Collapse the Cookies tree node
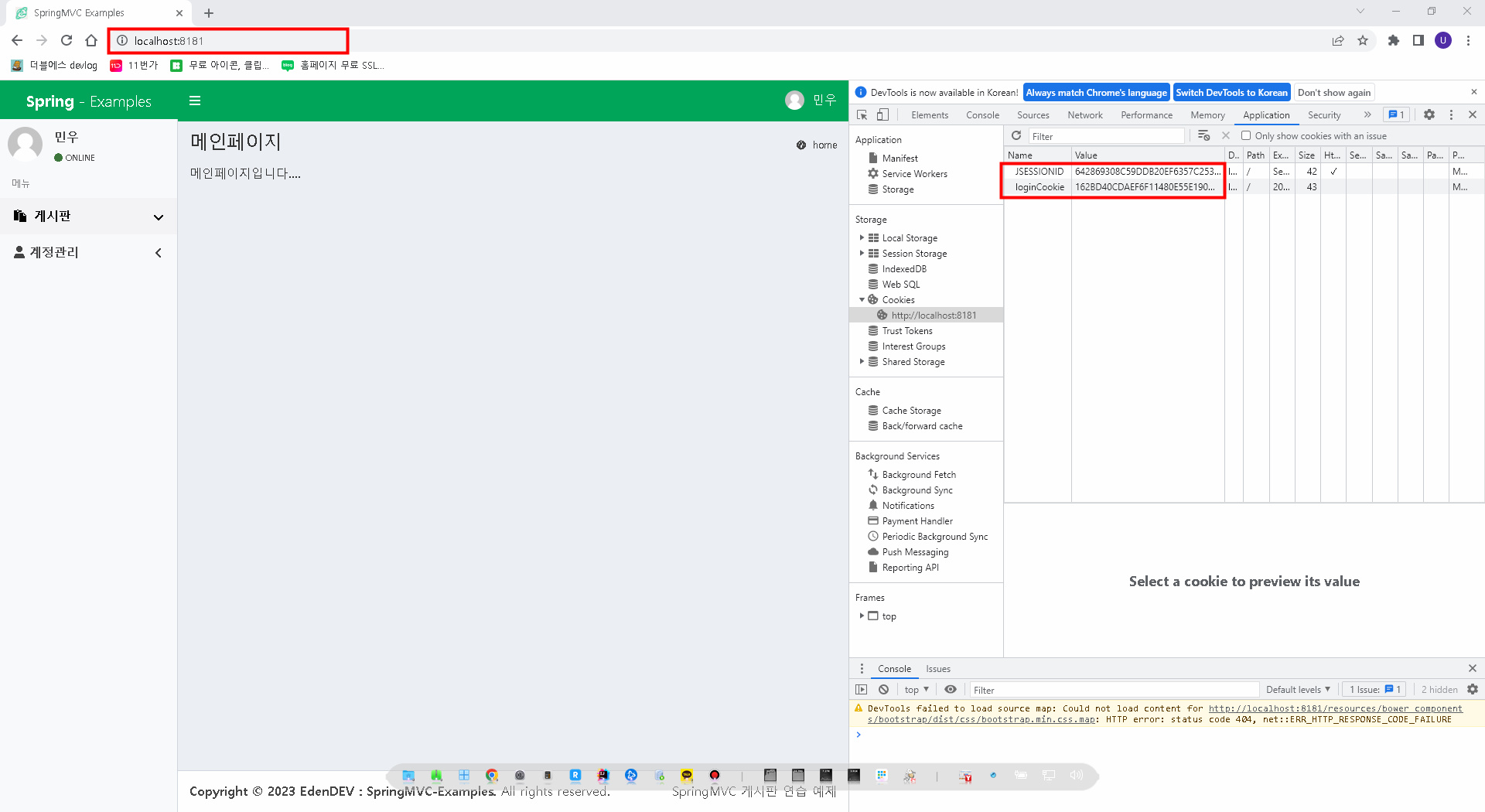The height and width of the screenshot is (812, 1485). coord(862,299)
